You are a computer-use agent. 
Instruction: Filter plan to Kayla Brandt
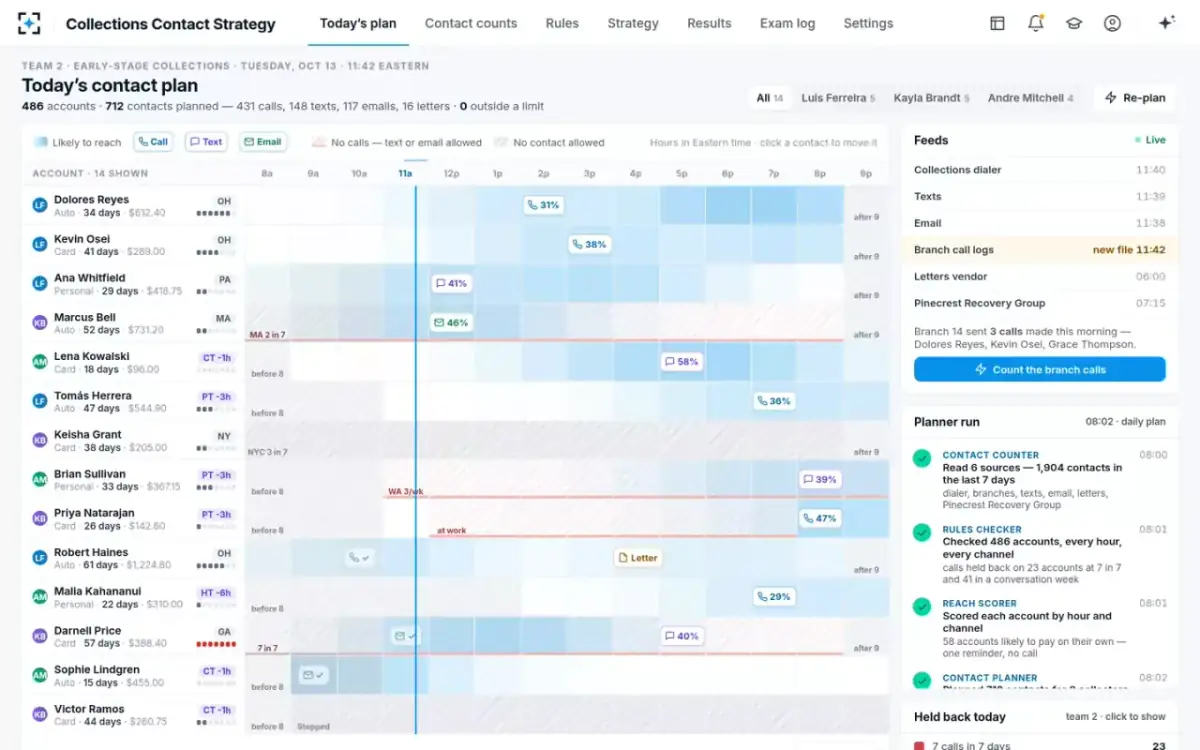coord(932,98)
